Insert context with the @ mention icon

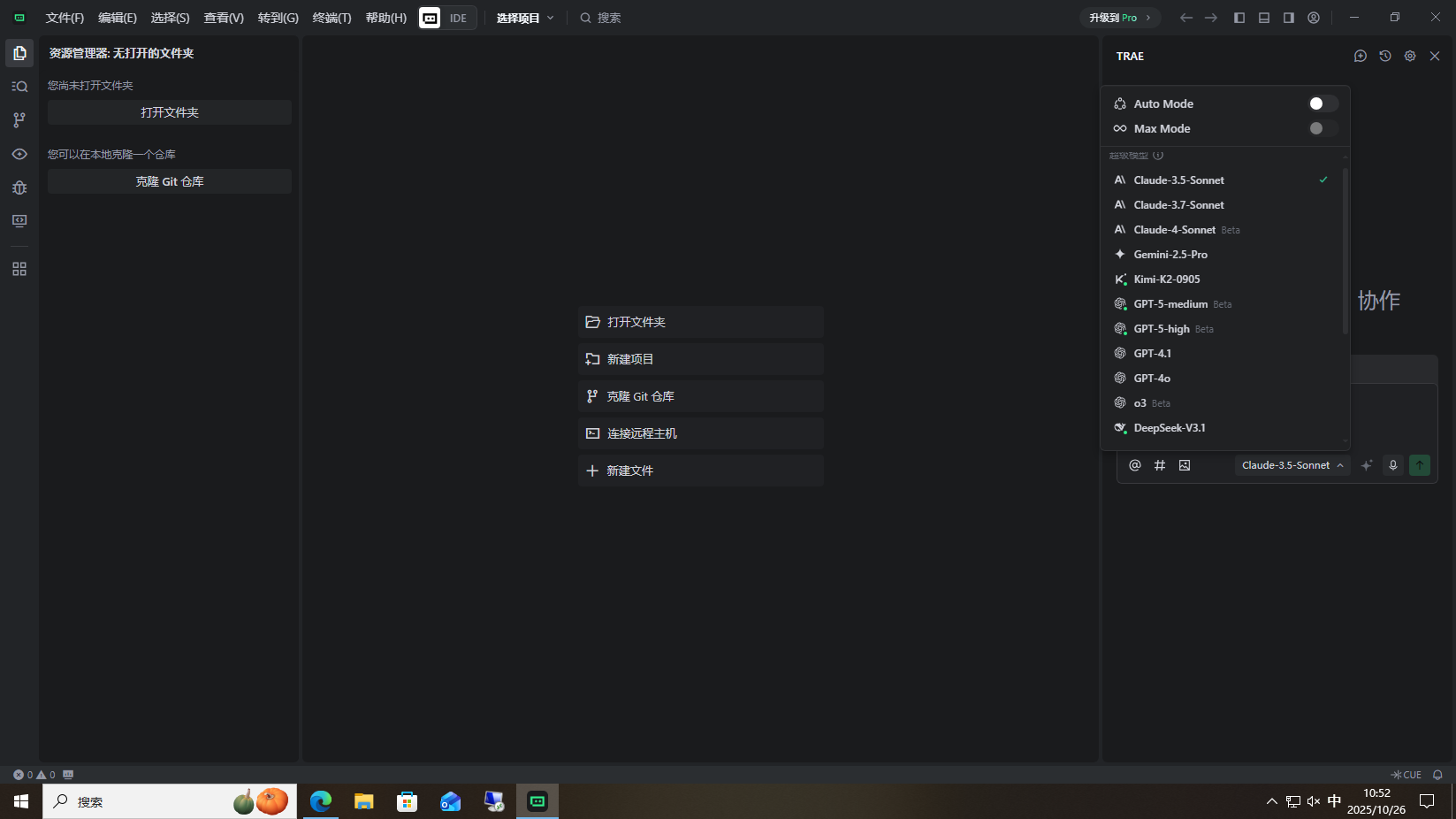click(x=1135, y=465)
